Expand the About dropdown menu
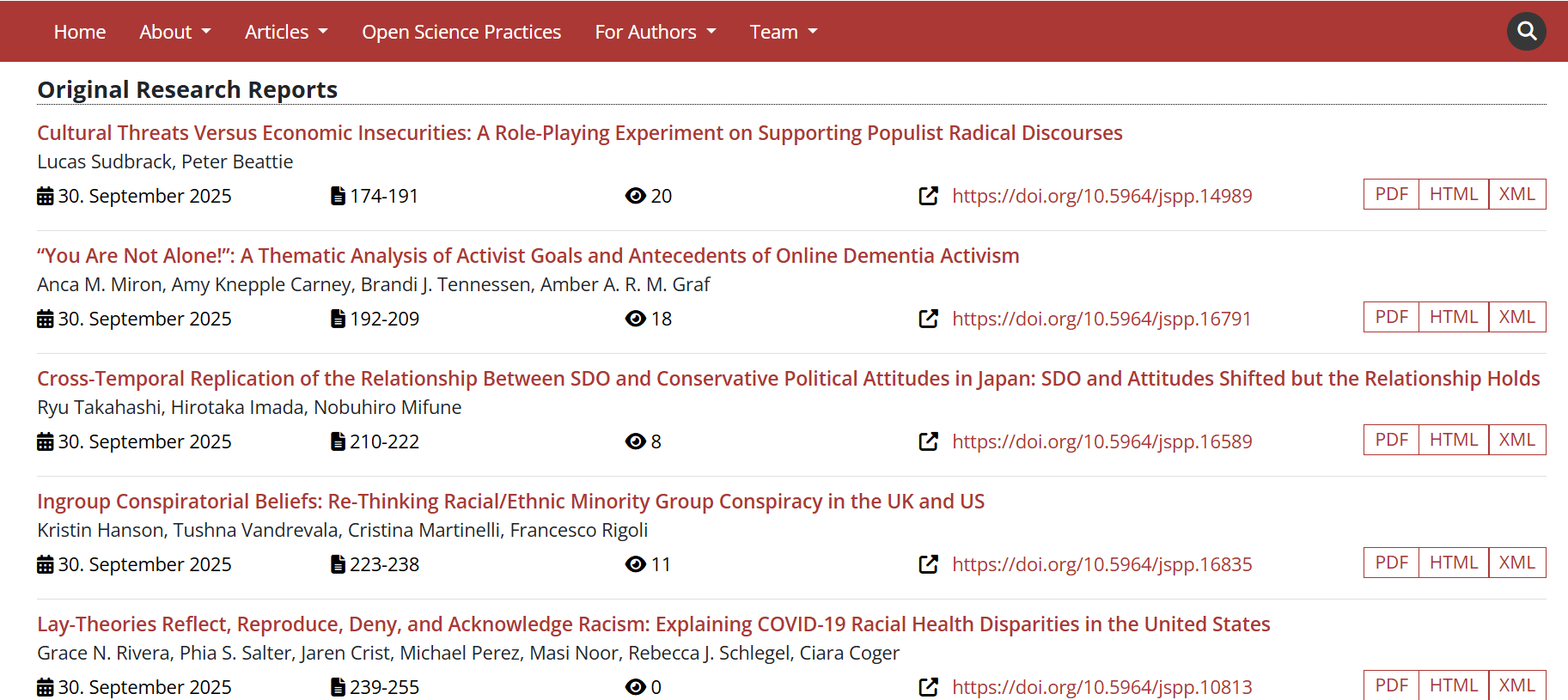This screenshot has height=700, width=1568. click(174, 32)
